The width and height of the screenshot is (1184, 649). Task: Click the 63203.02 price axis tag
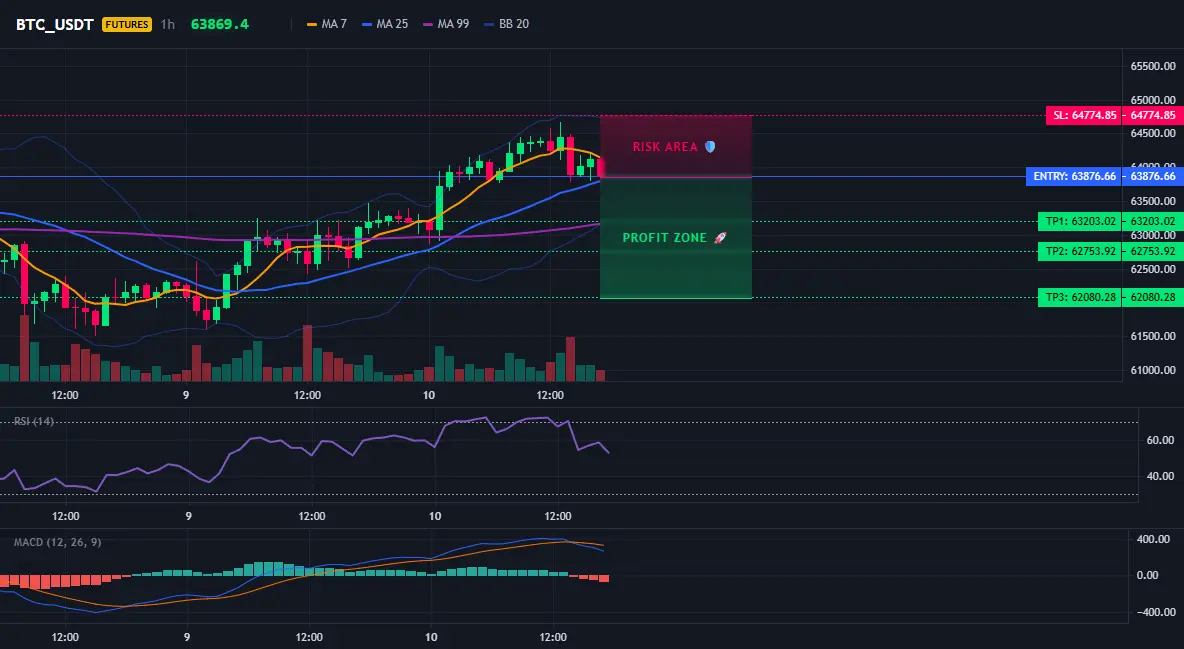pyautogui.click(x=1153, y=221)
